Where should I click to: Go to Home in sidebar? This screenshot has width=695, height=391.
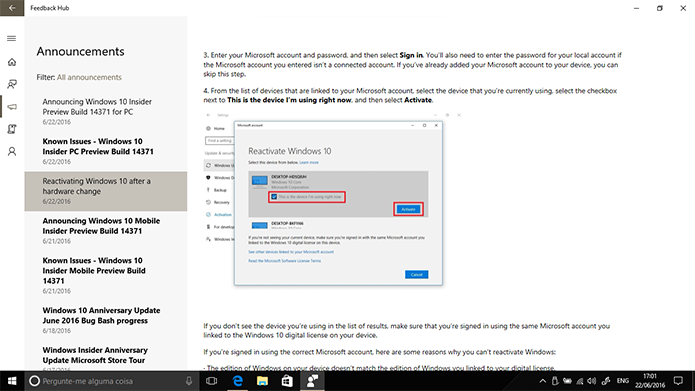[12, 62]
